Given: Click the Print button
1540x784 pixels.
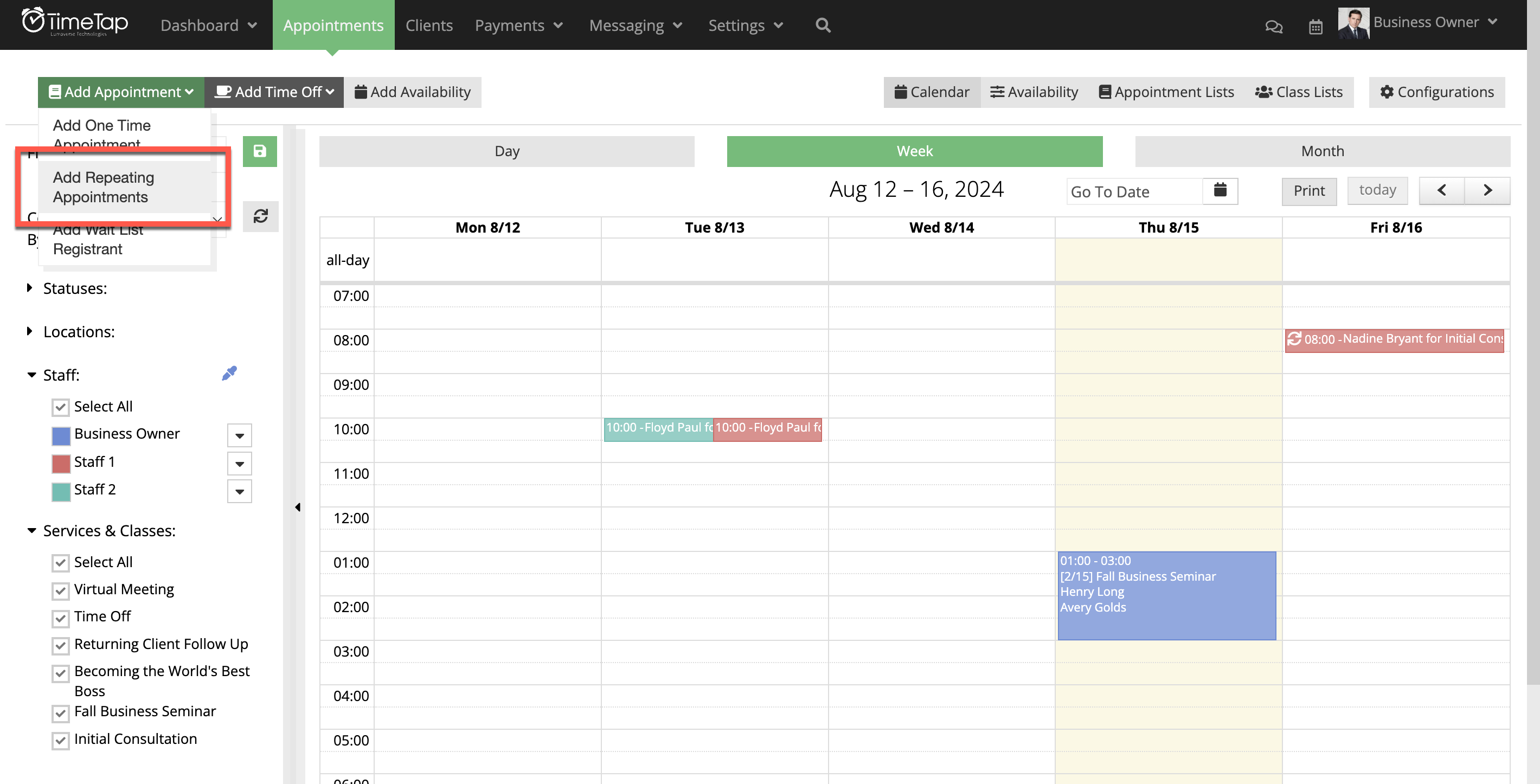Looking at the screenshot, I should coord(1309,191).
